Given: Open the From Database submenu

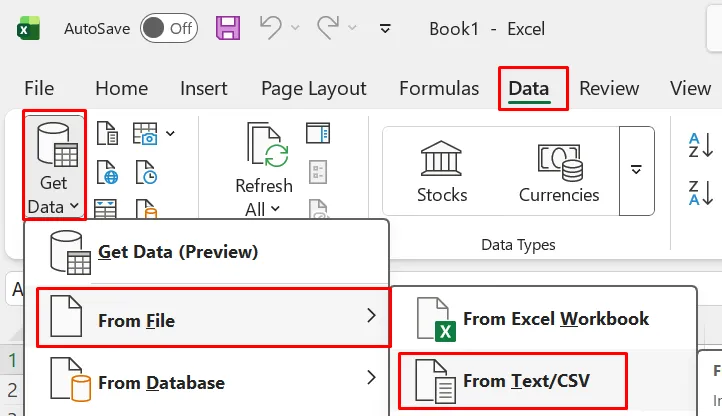Looking at the screenshot, I should tap(207, 381).
